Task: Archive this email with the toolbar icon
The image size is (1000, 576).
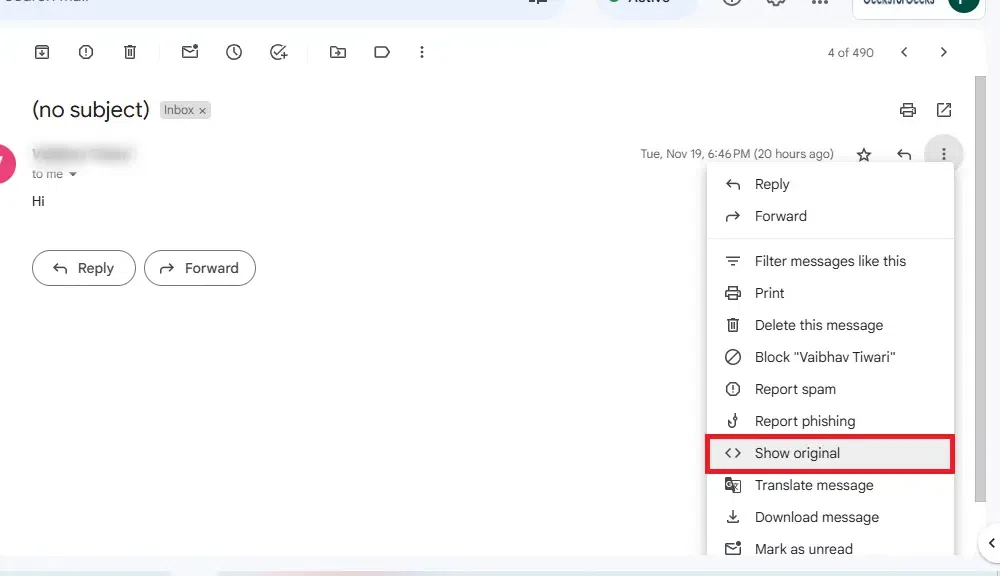Action: click(x=41, y=52)
